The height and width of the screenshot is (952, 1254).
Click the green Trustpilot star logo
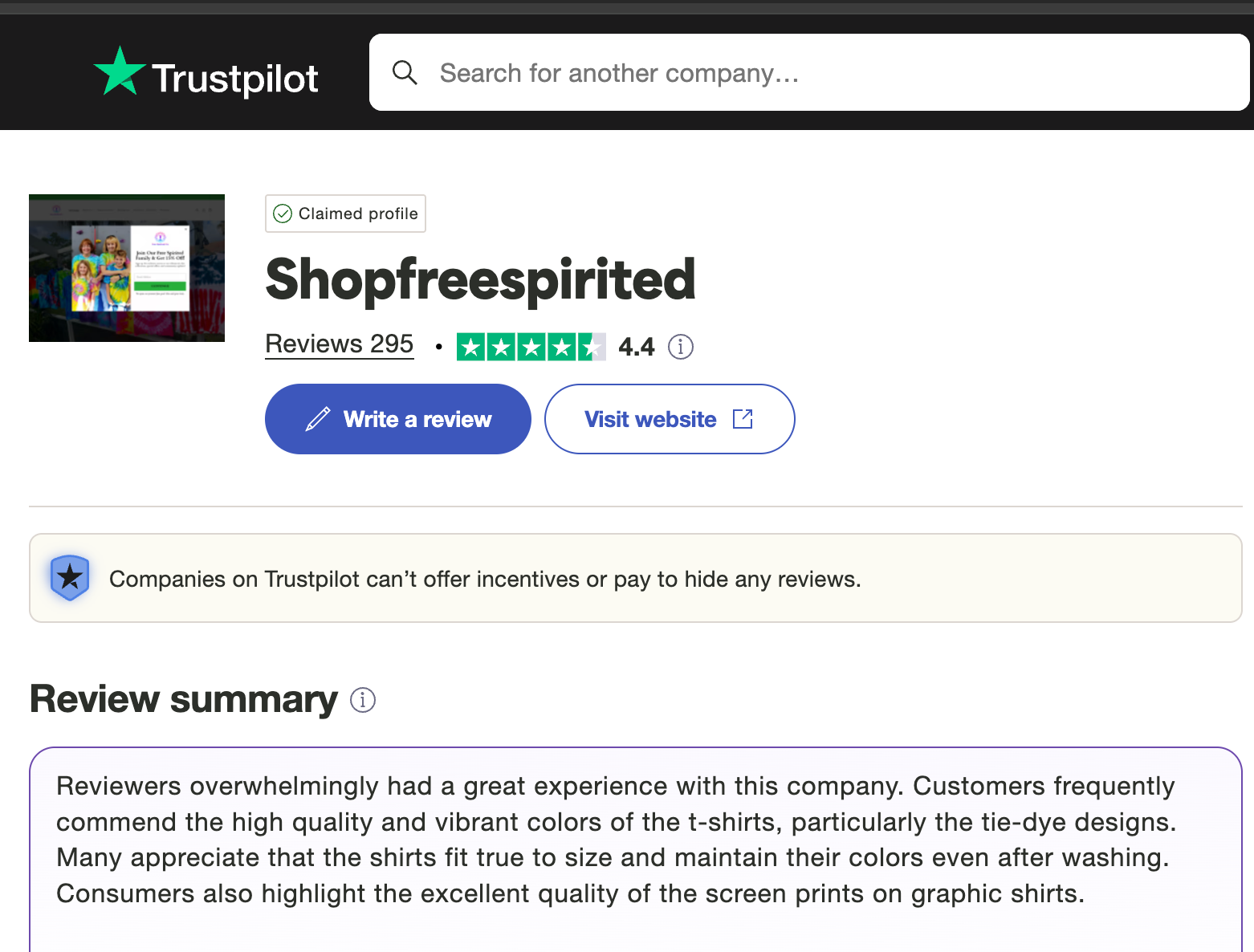click(120, 72)
